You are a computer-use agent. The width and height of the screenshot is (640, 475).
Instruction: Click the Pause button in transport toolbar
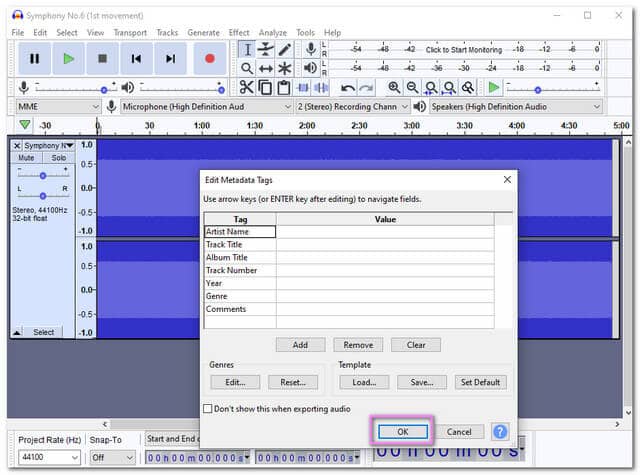35,59
